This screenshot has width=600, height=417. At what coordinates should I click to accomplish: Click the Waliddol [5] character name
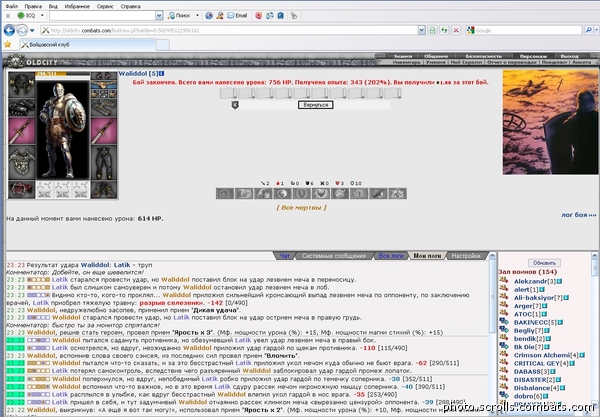(x=138, y=73)
